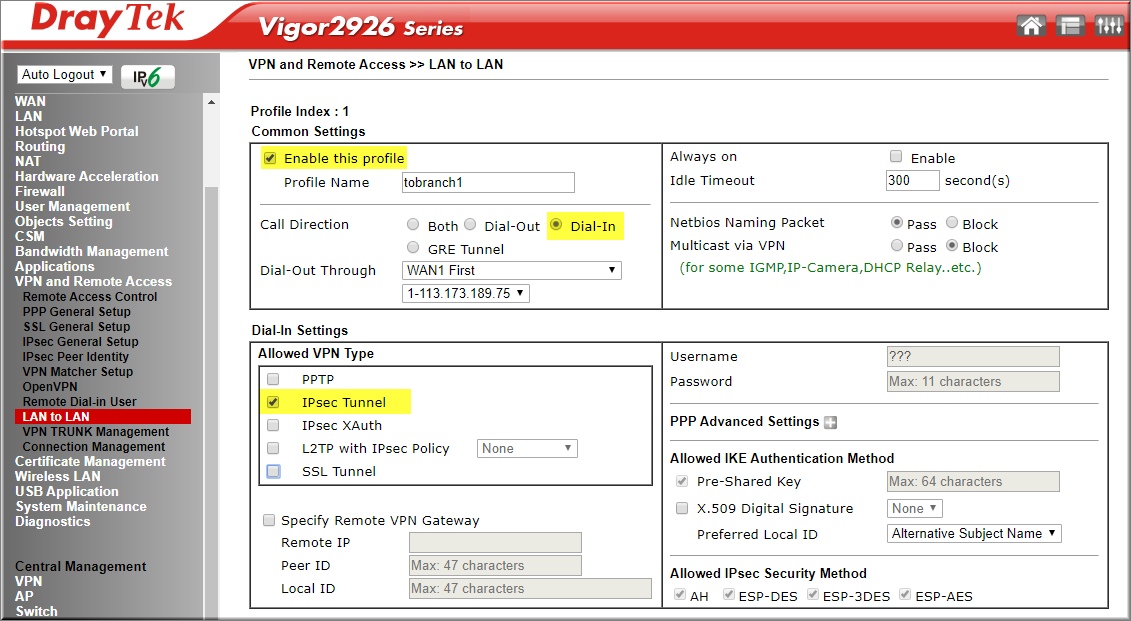The height and width of the screenshot is (621, 1131).
Task: Click the Remote IP input field
Action: pyautogui.click(x=495, y=542)
